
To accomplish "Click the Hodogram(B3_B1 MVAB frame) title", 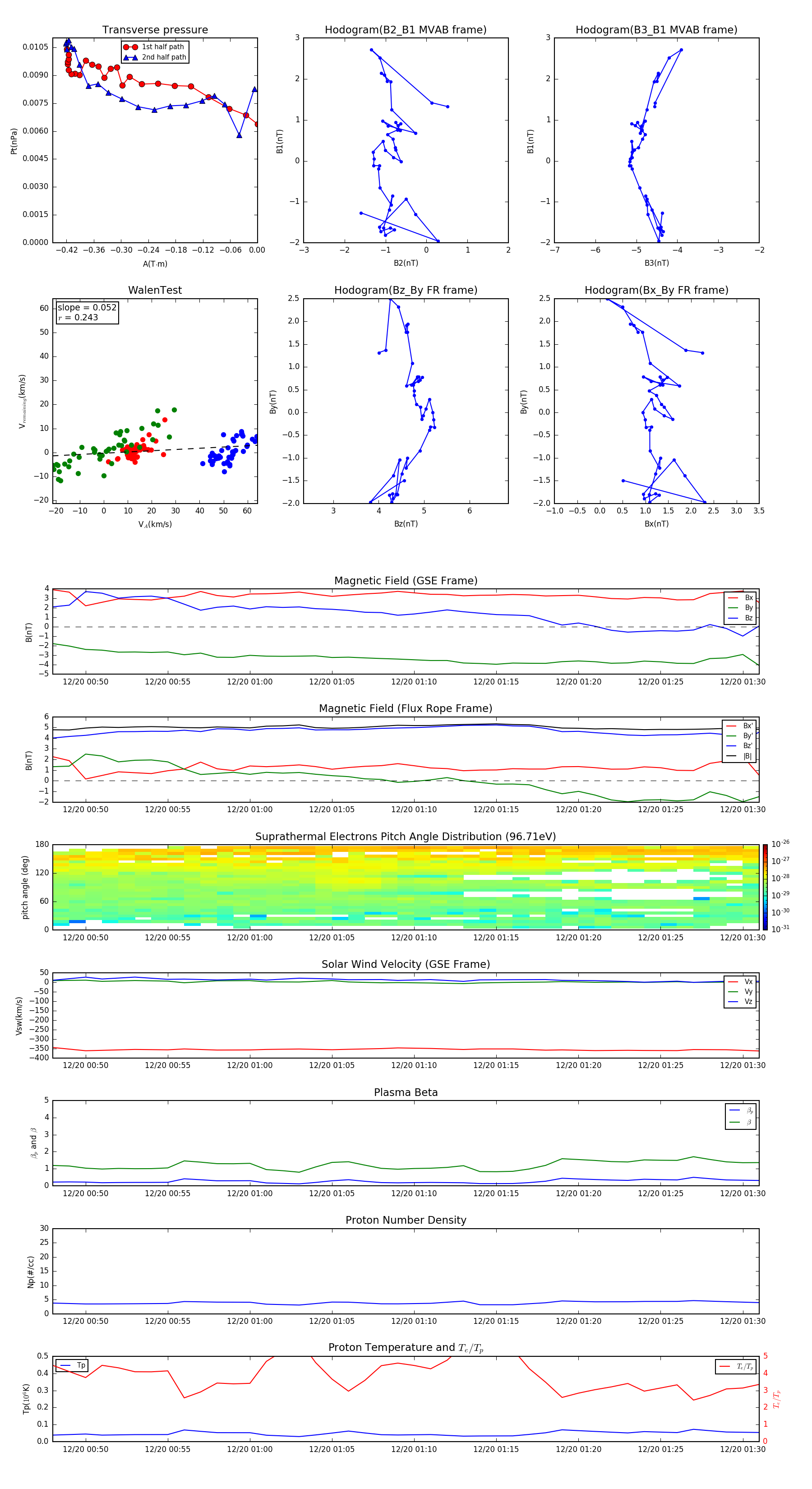I will 656,30.
